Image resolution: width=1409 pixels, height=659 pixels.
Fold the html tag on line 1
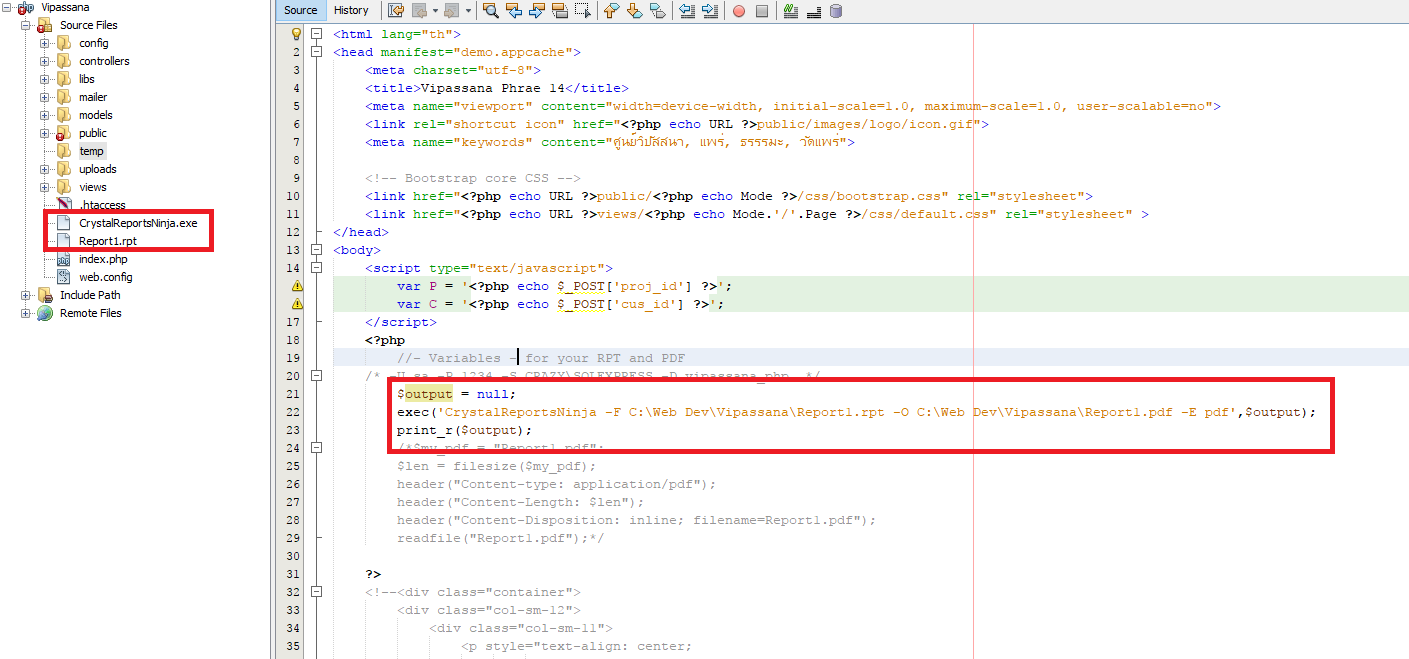click(x=317, y=34)
